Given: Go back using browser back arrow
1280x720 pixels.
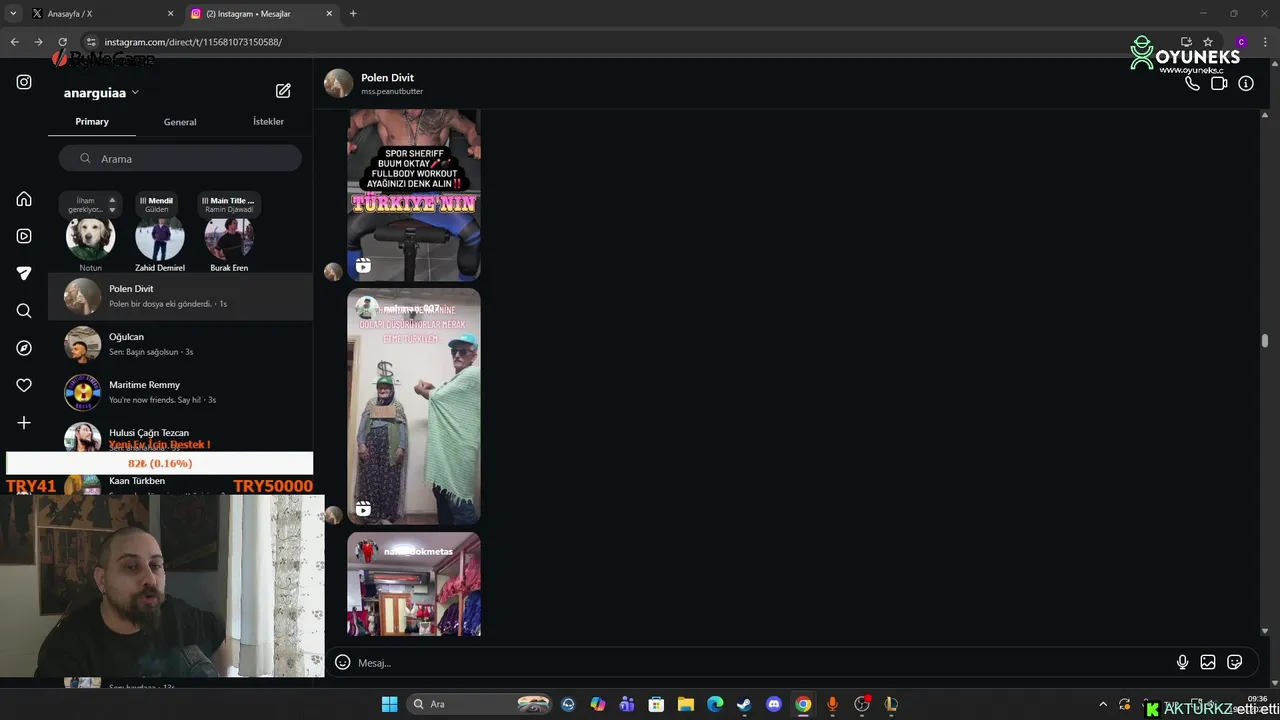Looking at the screenshot, I should tap(14, 42).
